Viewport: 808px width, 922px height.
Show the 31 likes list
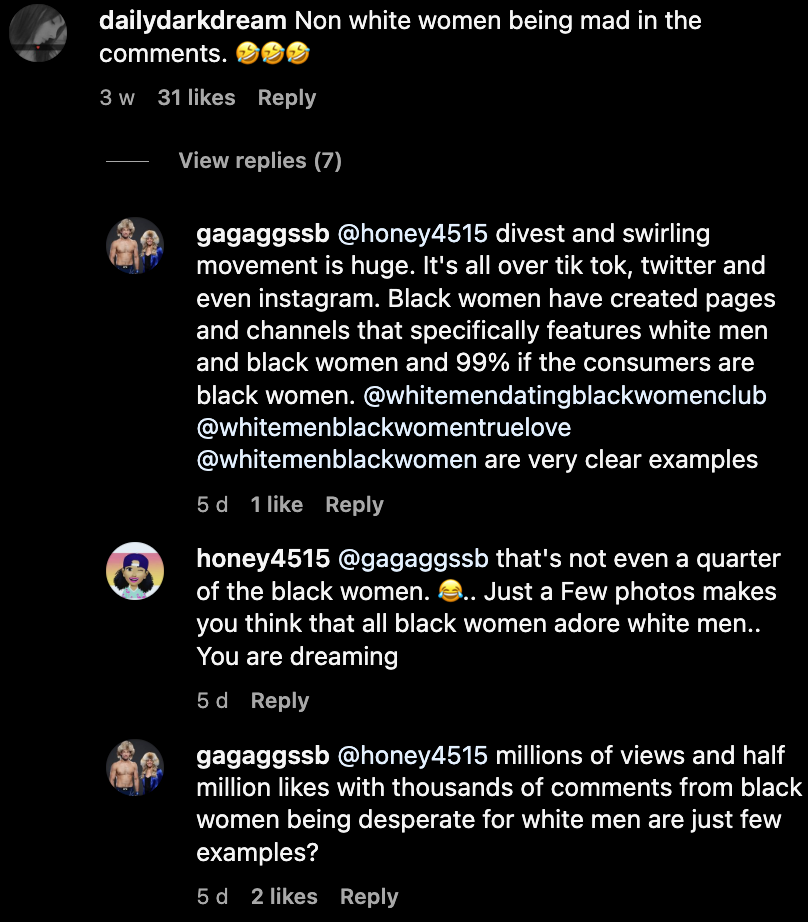point(196,98)
